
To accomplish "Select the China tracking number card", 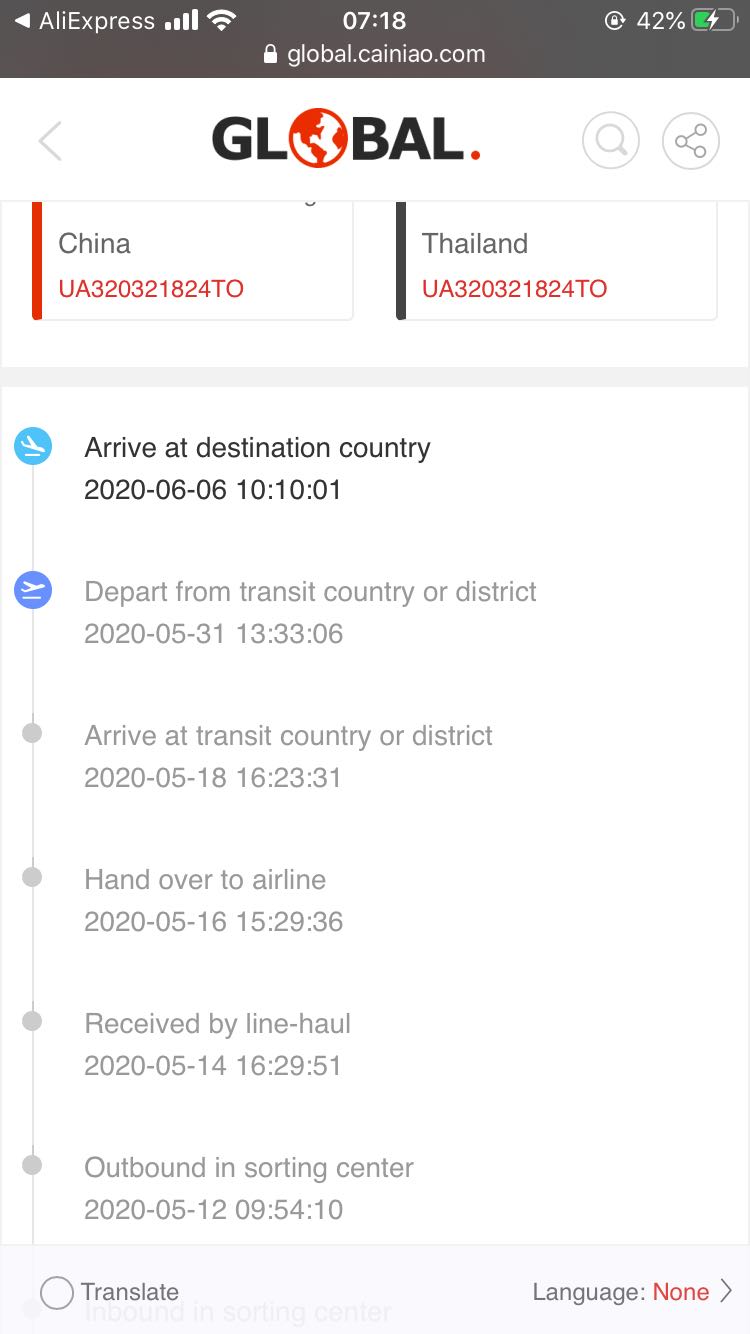I will tap(192, 262).
